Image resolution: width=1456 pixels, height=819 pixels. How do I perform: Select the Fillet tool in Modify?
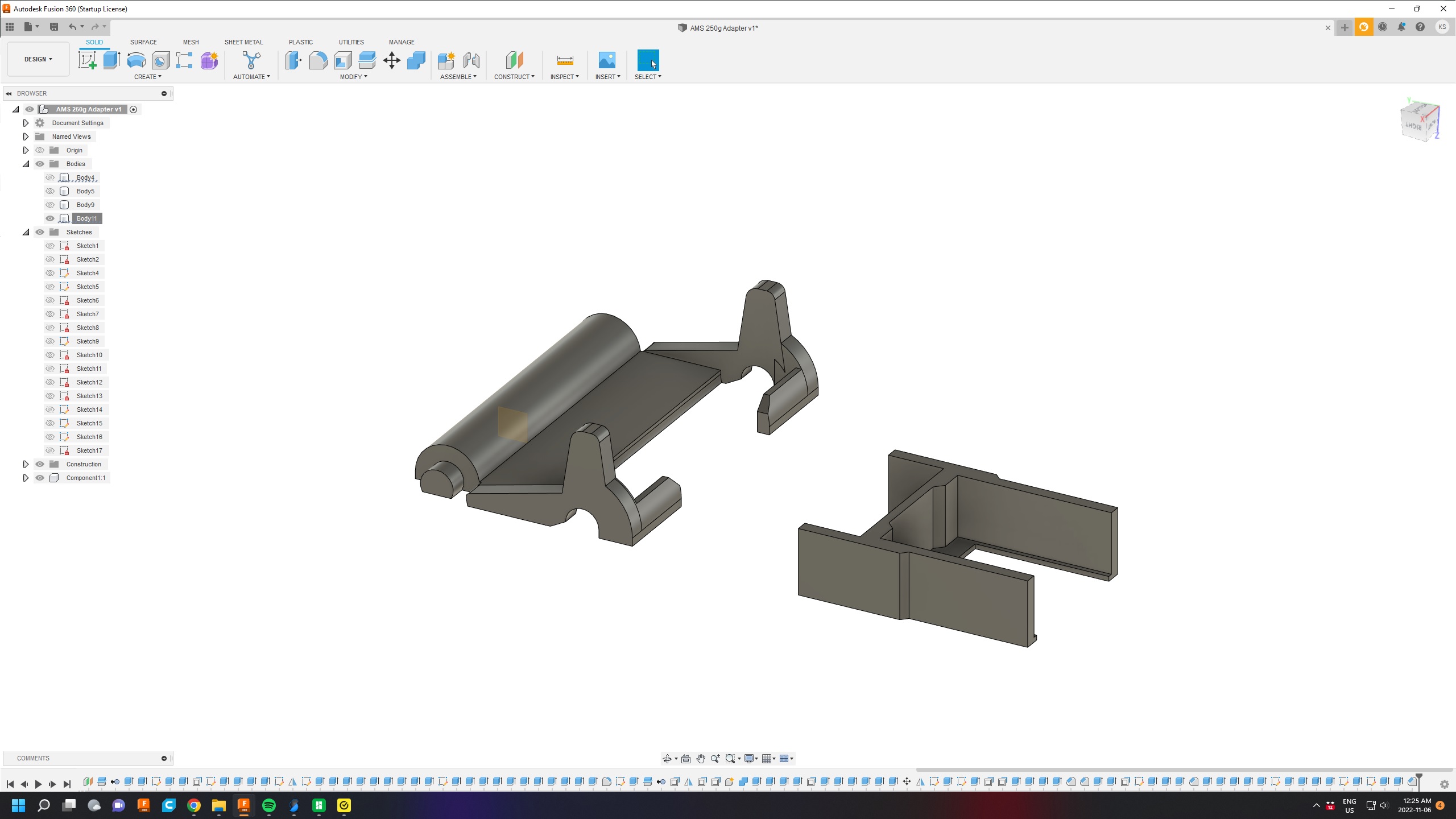click(x=318, y=60)
